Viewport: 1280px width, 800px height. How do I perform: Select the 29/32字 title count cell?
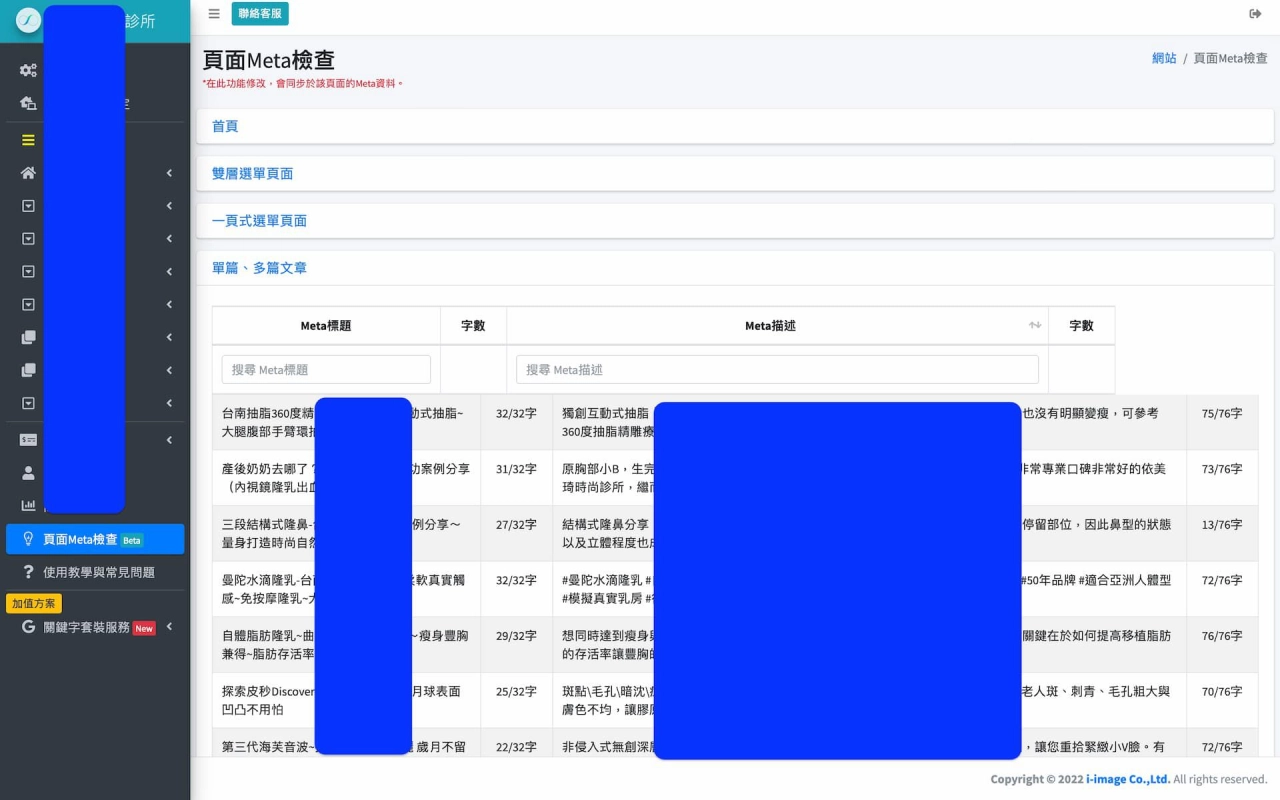(x=516, y=645)
